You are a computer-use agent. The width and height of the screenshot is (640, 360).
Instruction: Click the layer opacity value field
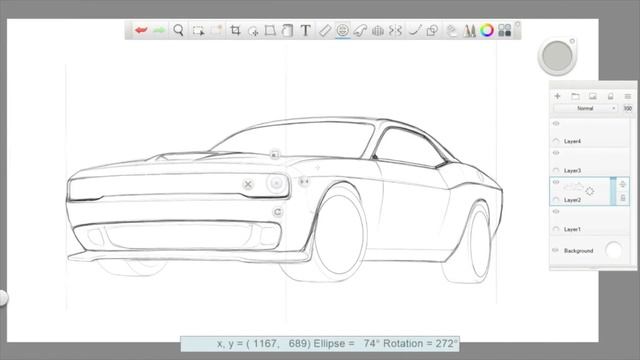pos(628,108)
